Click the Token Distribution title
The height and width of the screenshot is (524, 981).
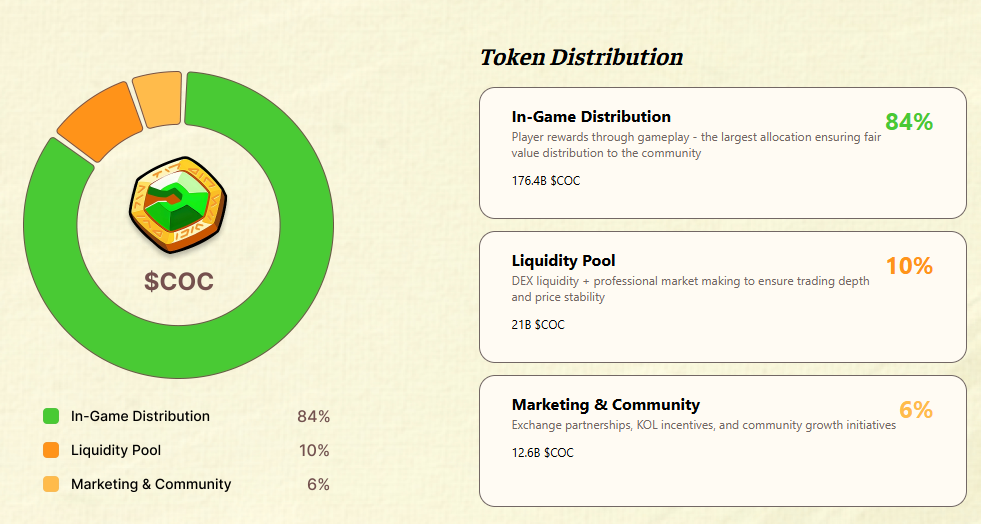click(x=581, y=57)
